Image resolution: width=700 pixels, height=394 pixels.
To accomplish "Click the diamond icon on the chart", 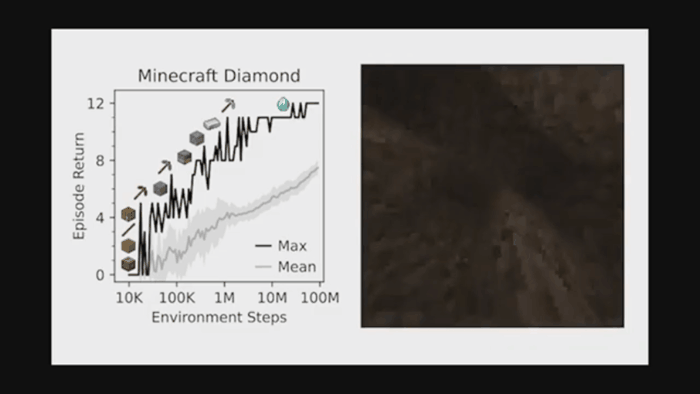I will point(283,104).
